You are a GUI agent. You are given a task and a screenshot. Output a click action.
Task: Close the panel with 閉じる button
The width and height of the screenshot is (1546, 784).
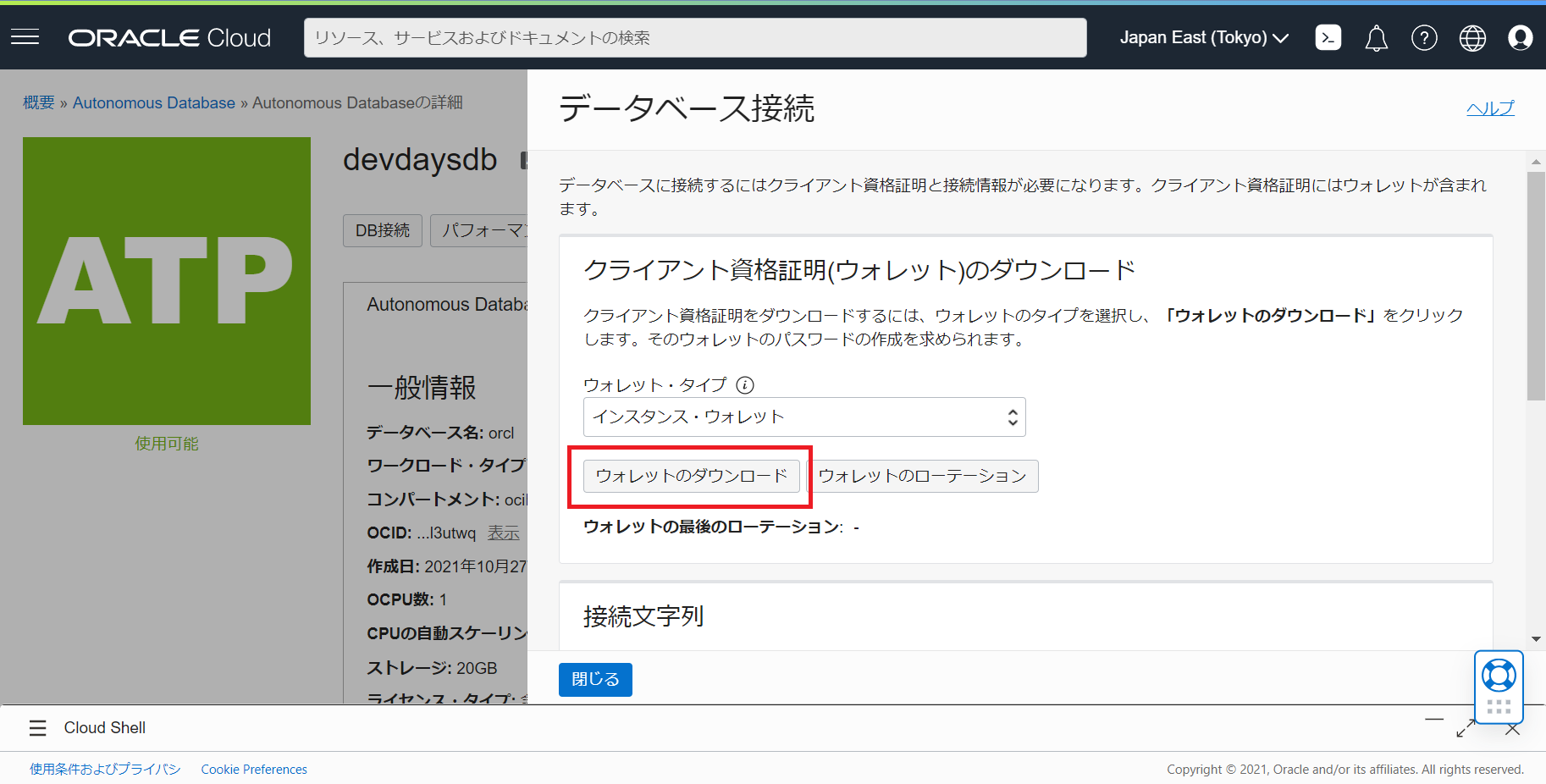click(x=595, y=679)
